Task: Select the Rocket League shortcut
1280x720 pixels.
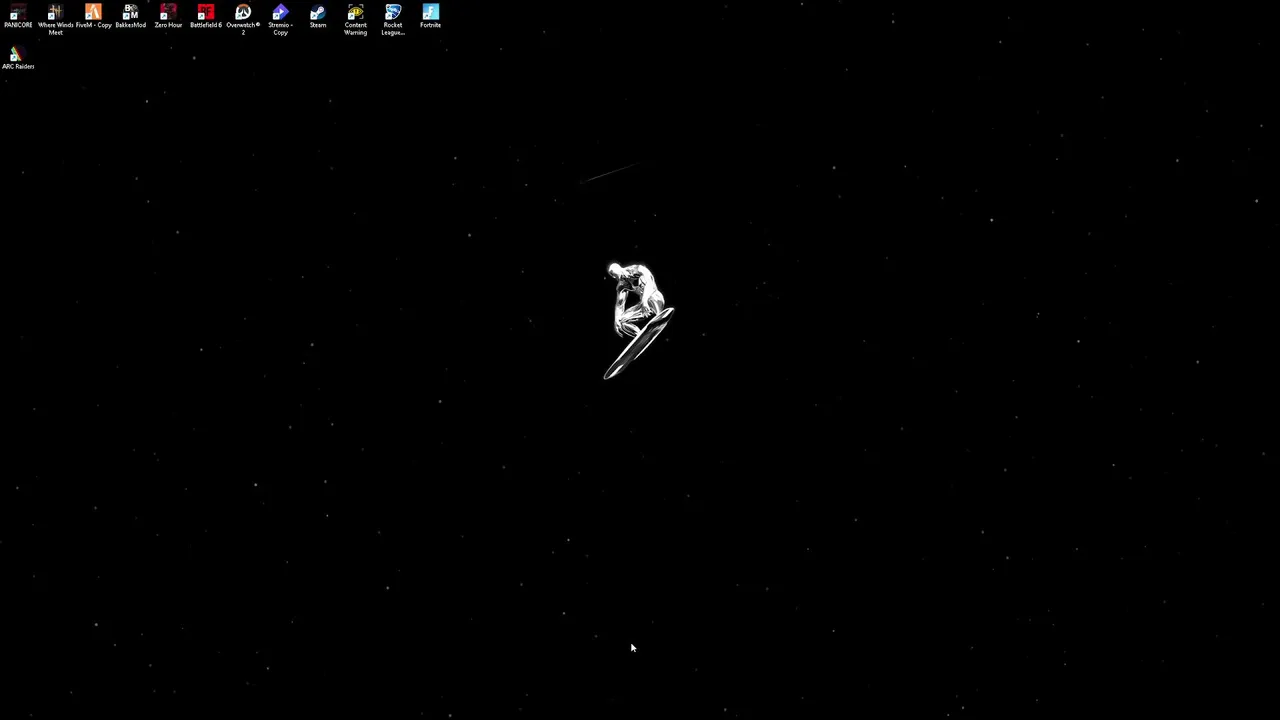Action: (393, 20)
